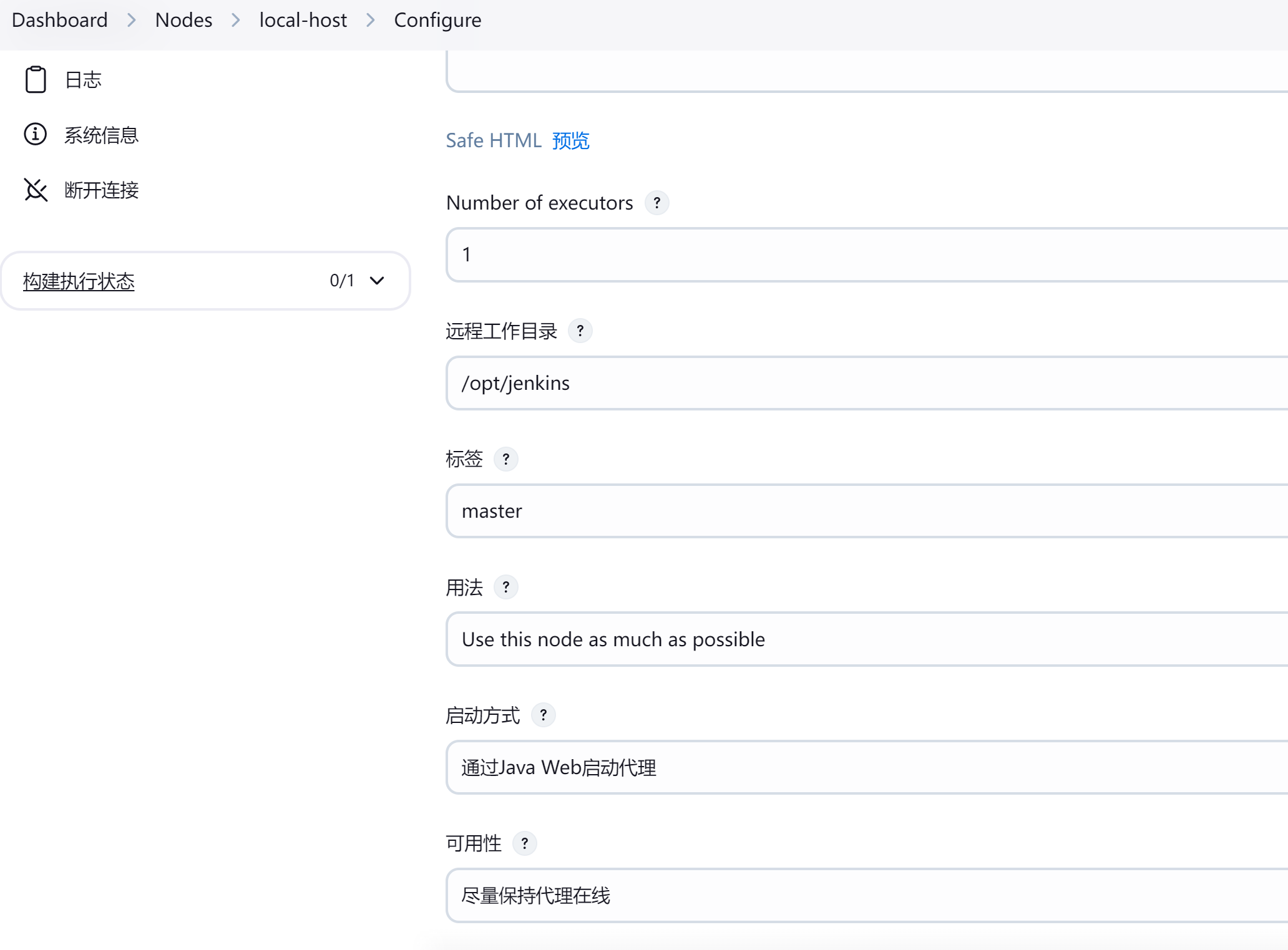This screenshot has width=1288, height=950.
Task: Click the disconnect plug icon
Action: tap(36, 190)
